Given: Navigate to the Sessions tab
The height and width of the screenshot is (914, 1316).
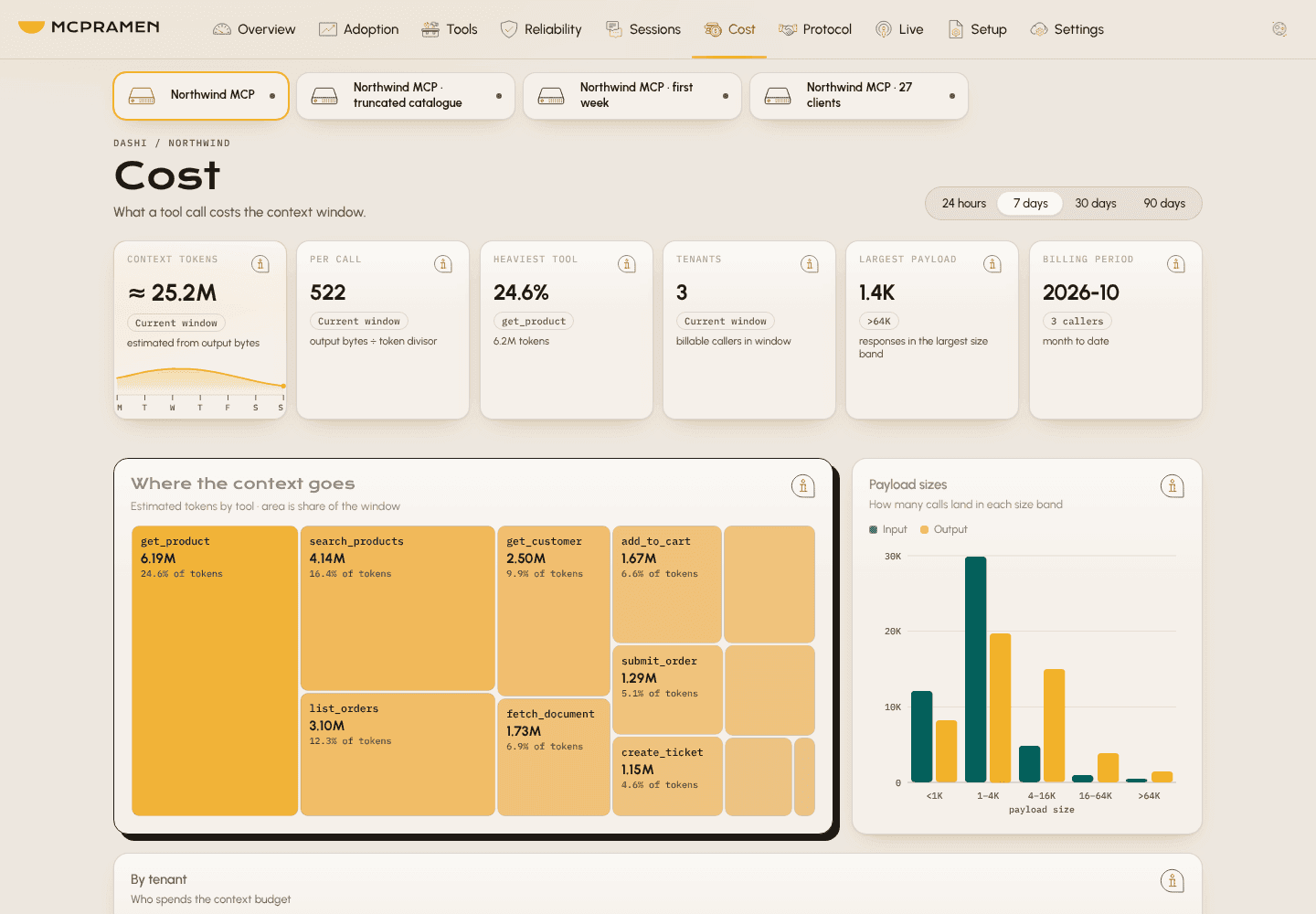Looking at the screenshot, I should click(643, 29).
